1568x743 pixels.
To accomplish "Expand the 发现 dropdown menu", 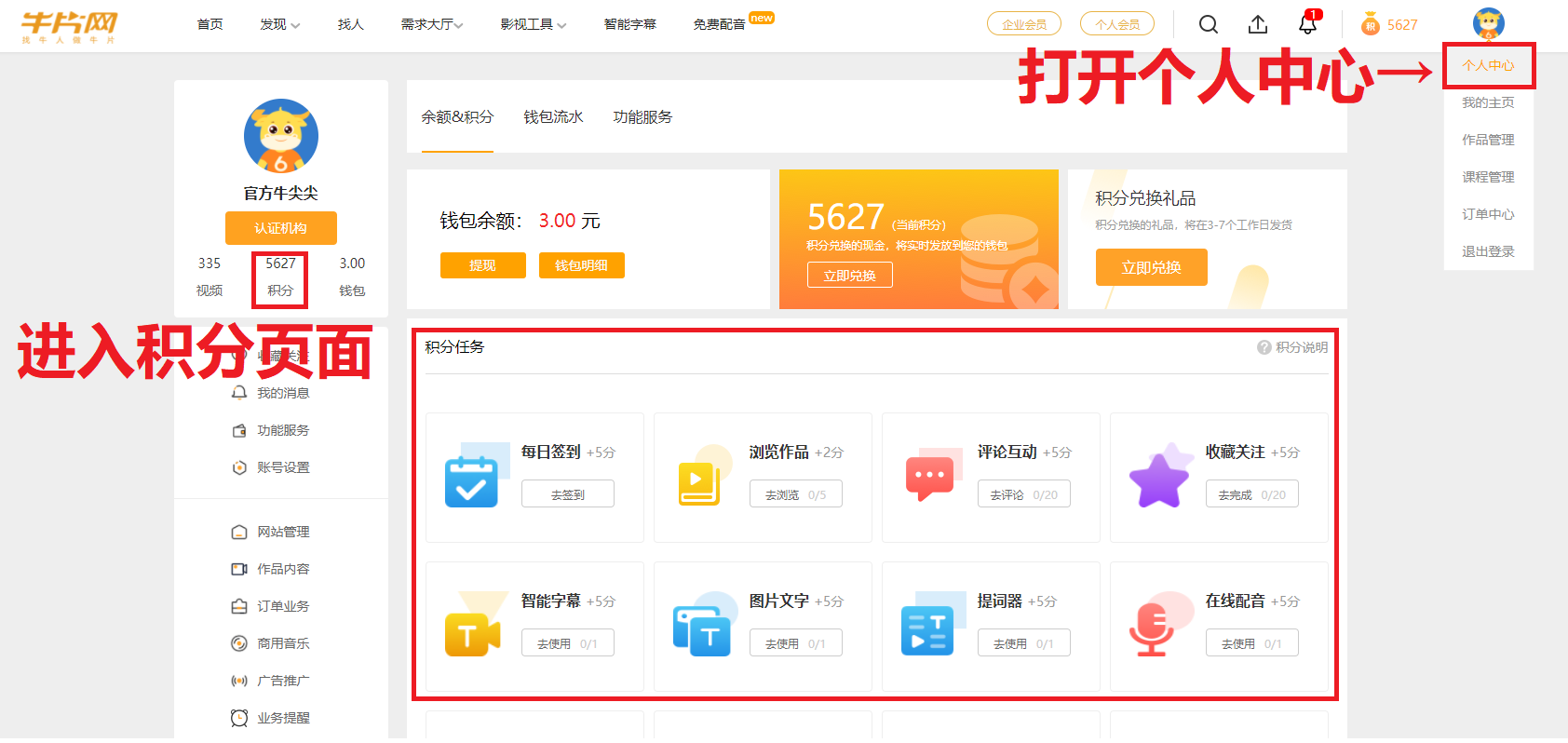I will point(279,24).
